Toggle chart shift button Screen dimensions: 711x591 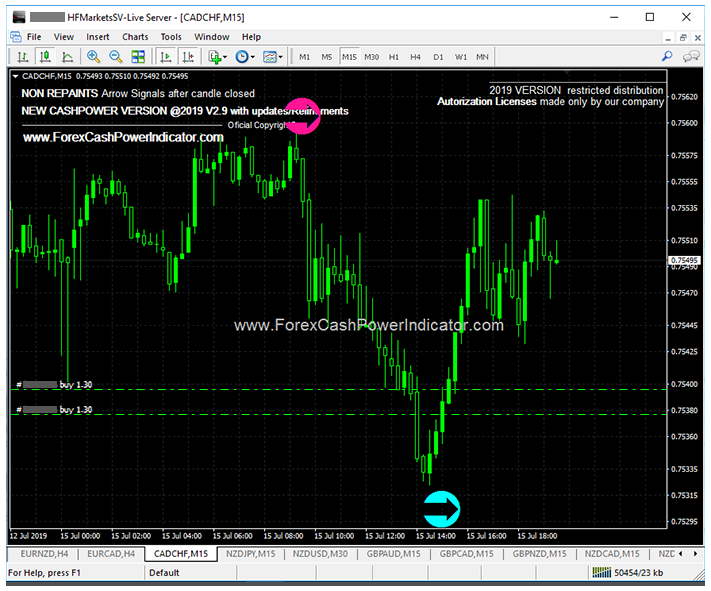coord(188,57)
